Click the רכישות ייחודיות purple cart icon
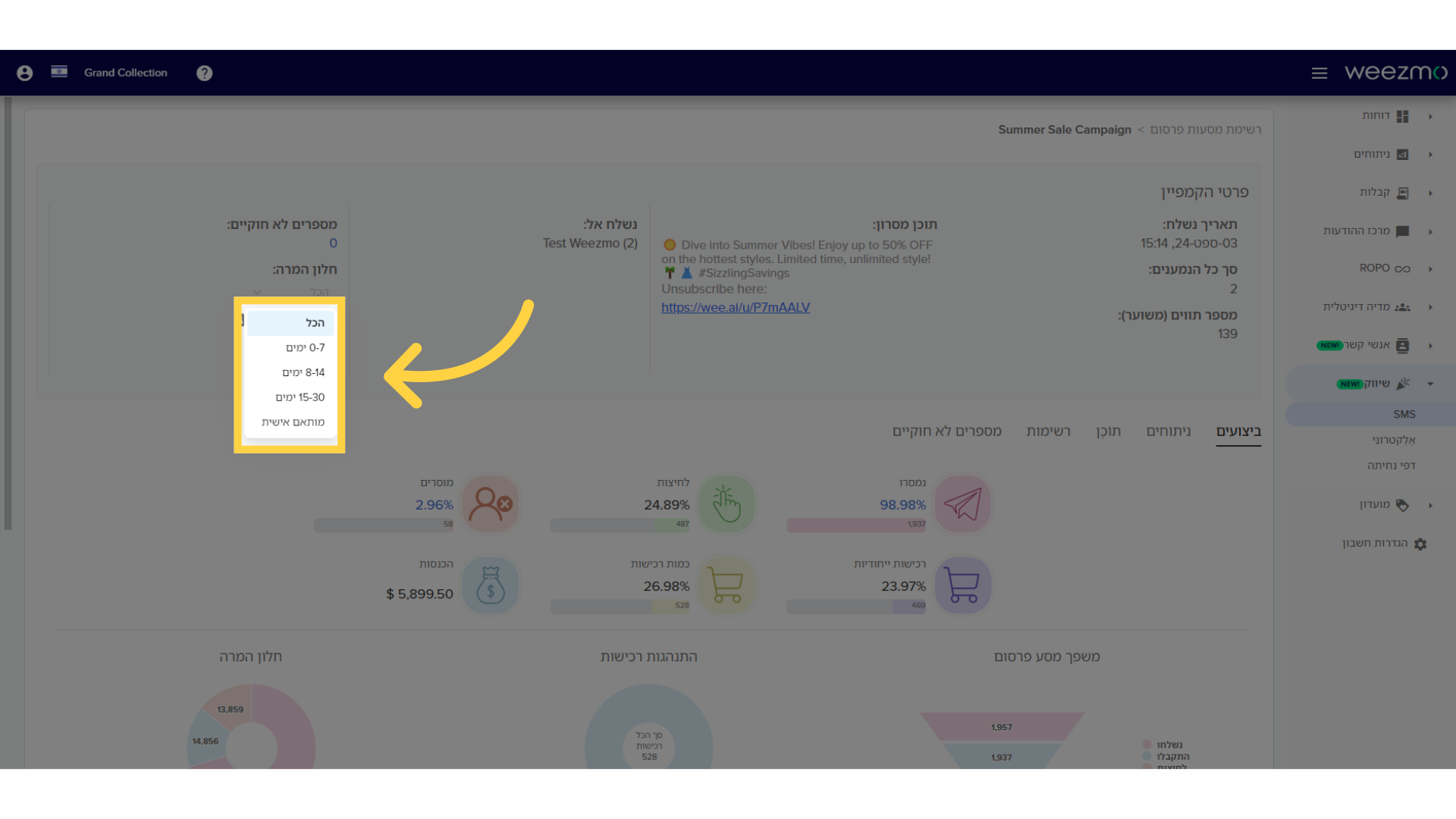The width and height of the screenshot is (1456, 819). click(x=962, y=585)
